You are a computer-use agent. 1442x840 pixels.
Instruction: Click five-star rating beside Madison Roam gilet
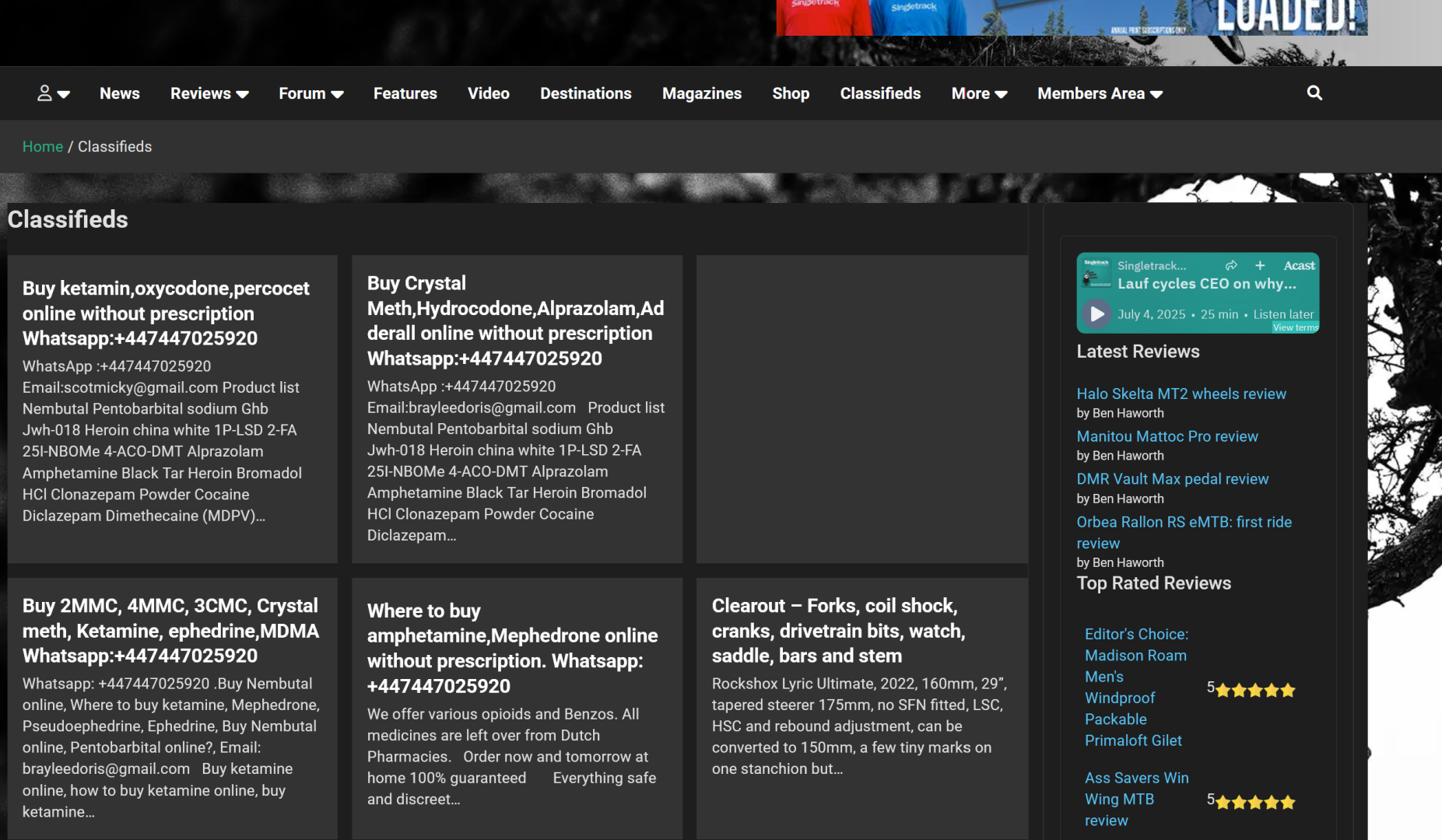(x=1254, y=690)
